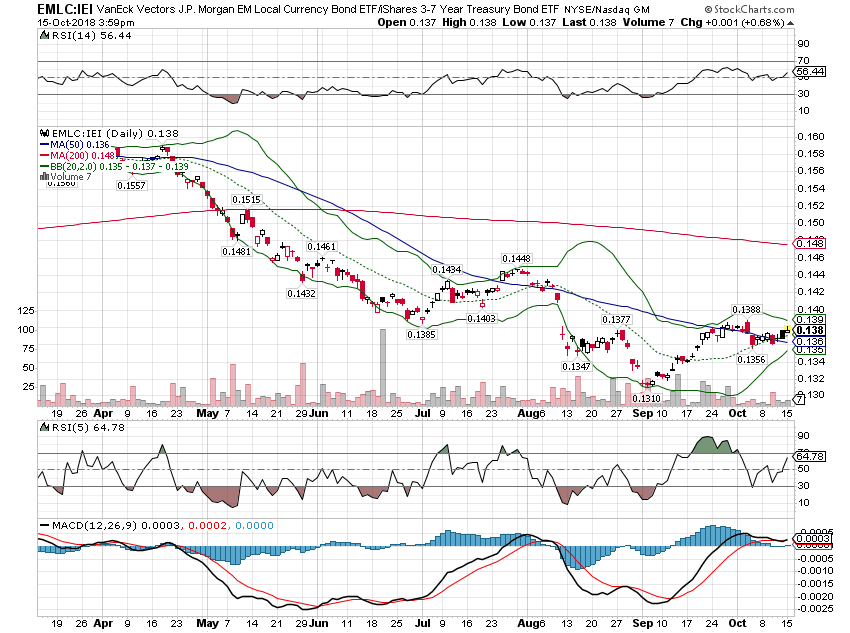Image resolution: width=850 pixels, height=633 pixels.
Task: Select the MA(200) 0.148 legend entry
Action: tap(82, 156)
